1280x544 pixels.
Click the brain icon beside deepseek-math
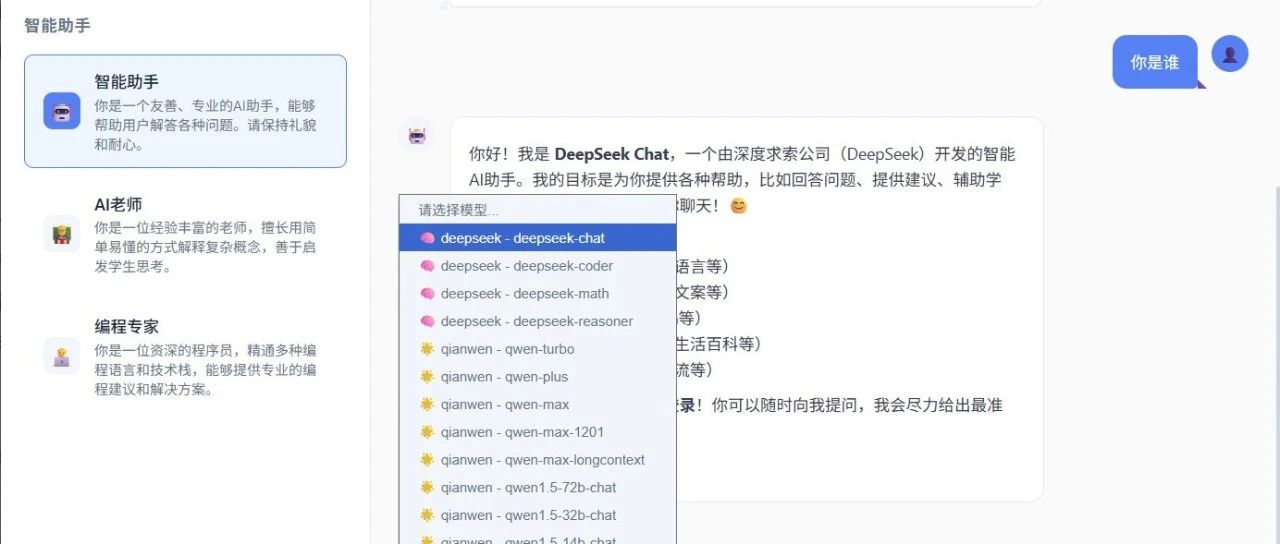[x=427, y=294]
